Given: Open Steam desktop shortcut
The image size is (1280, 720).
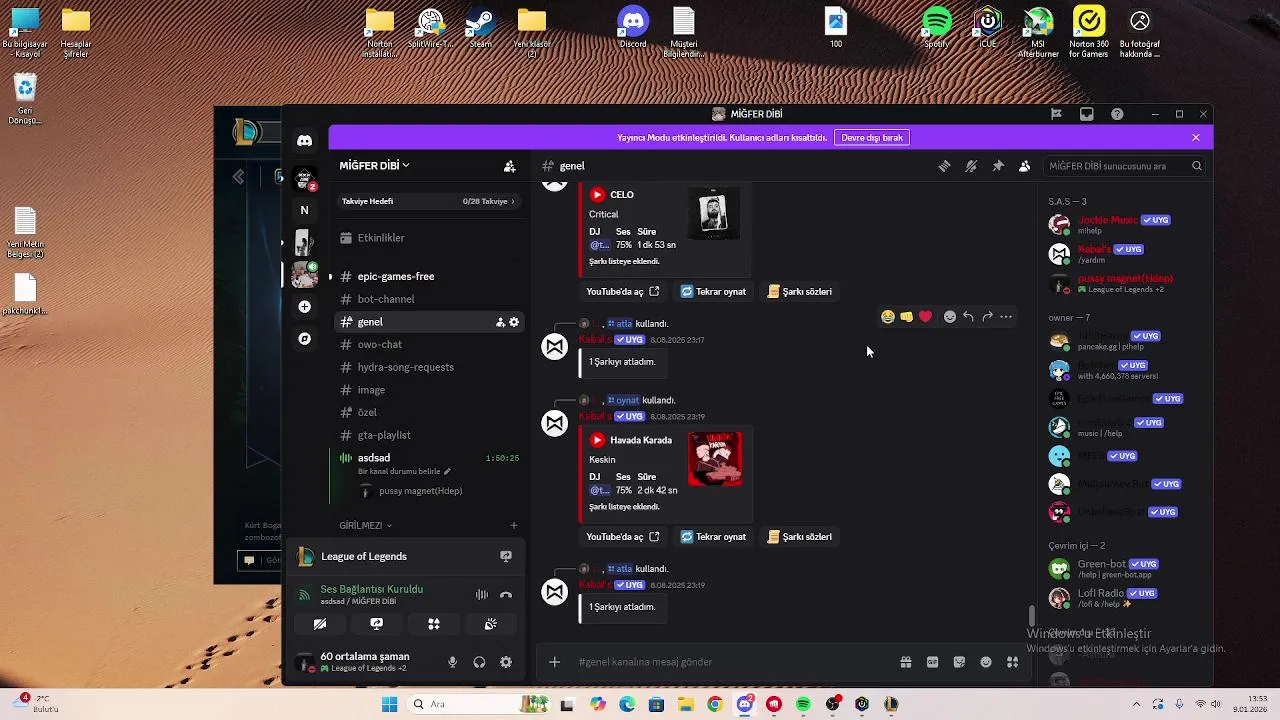Looking at the screenshot, I should [x=480, y=29].
